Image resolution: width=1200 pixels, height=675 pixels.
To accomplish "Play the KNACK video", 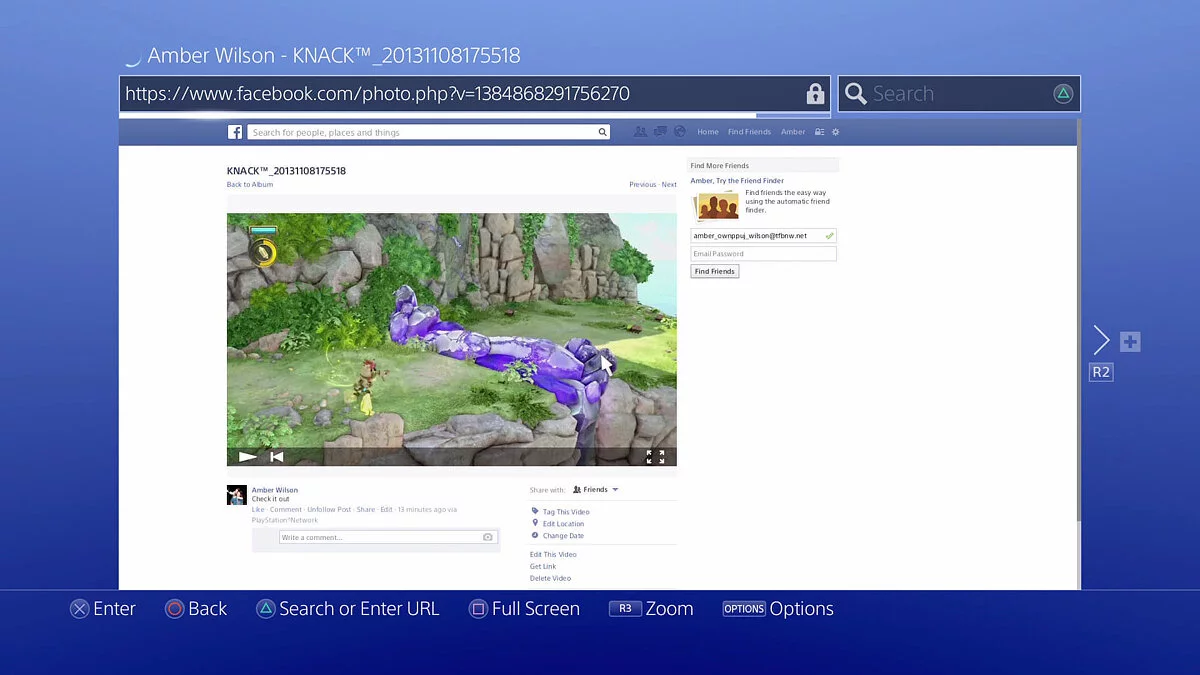I will click(247, 457).
